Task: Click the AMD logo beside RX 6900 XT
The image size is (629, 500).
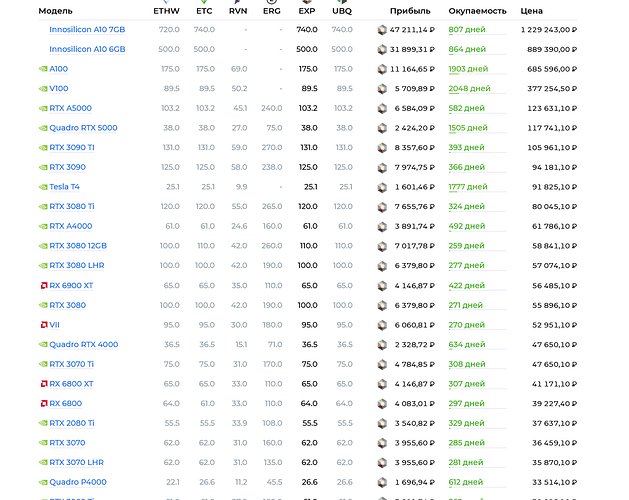Action: click(x=44, y=286)
